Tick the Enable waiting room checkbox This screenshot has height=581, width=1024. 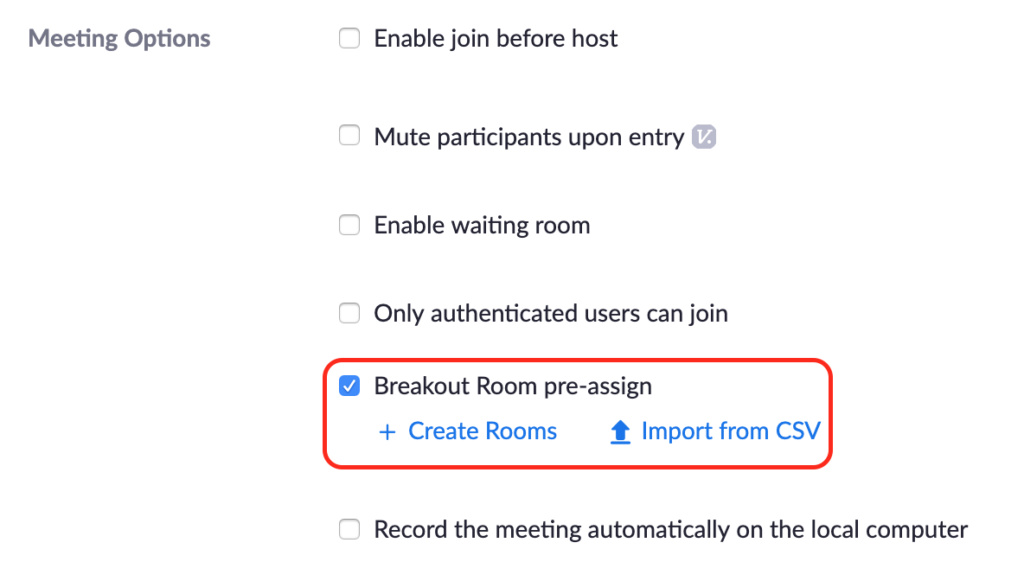click(349, 225)
